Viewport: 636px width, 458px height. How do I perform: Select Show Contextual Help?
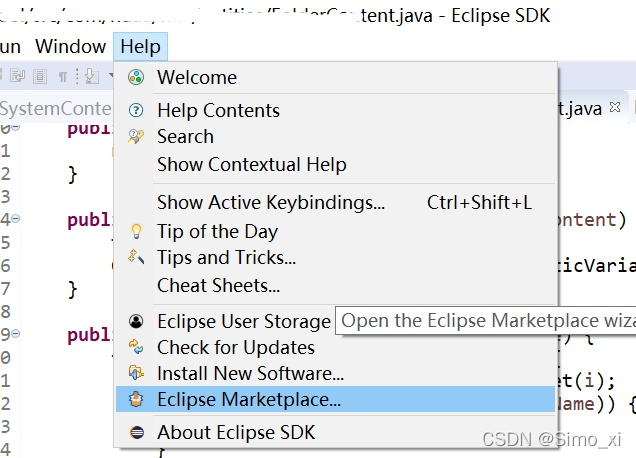pyautogui.click(x=335, y=164)
